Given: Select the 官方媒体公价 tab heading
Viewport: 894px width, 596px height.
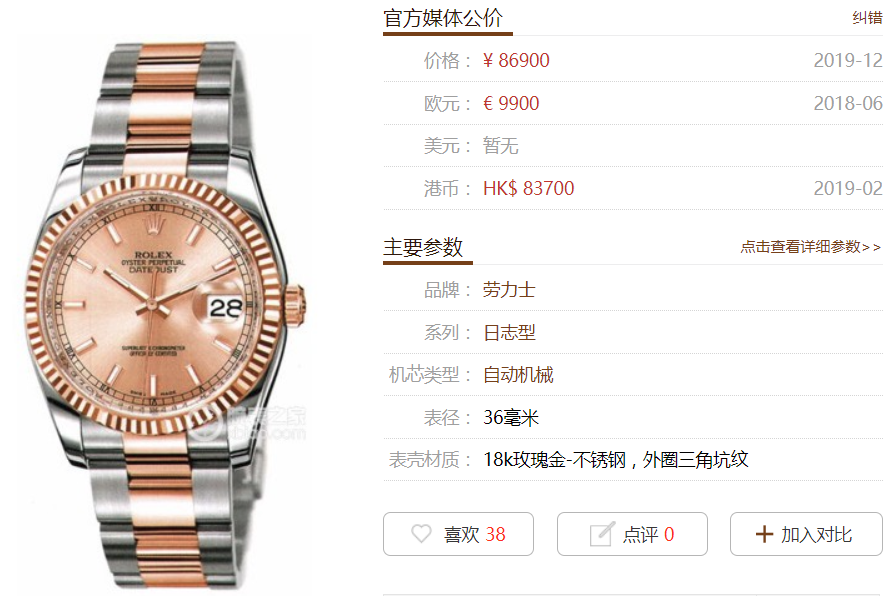Looking at the screenshot, I should [x=443, y=18].
